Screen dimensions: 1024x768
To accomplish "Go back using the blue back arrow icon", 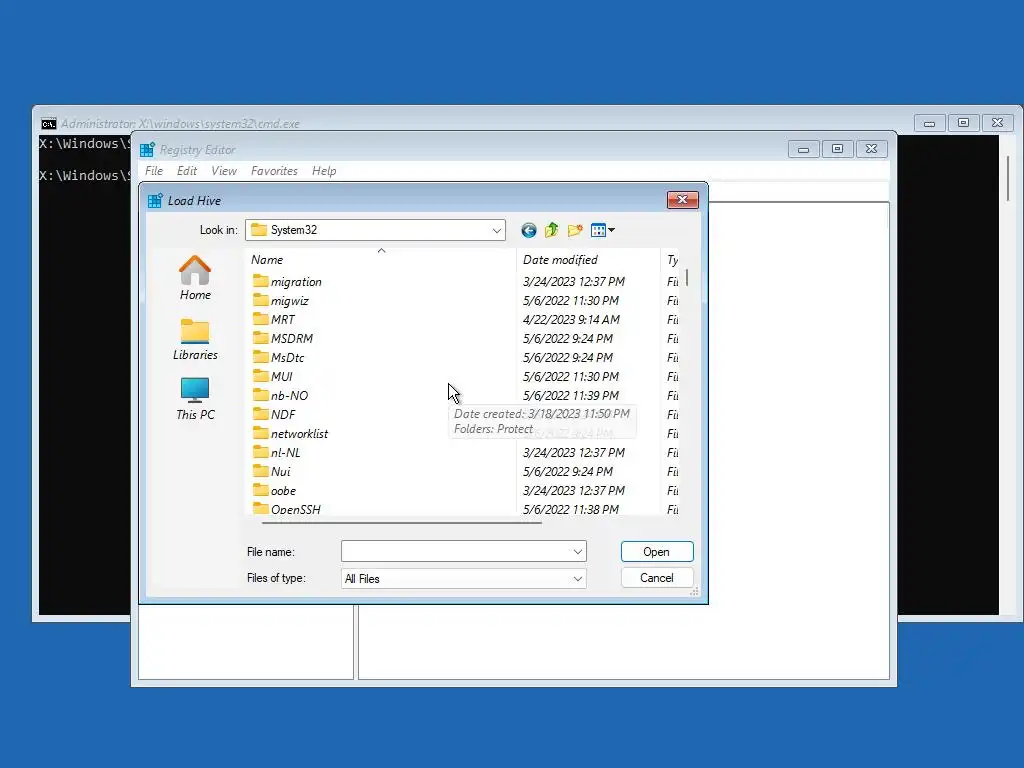I will coord(529,230).
